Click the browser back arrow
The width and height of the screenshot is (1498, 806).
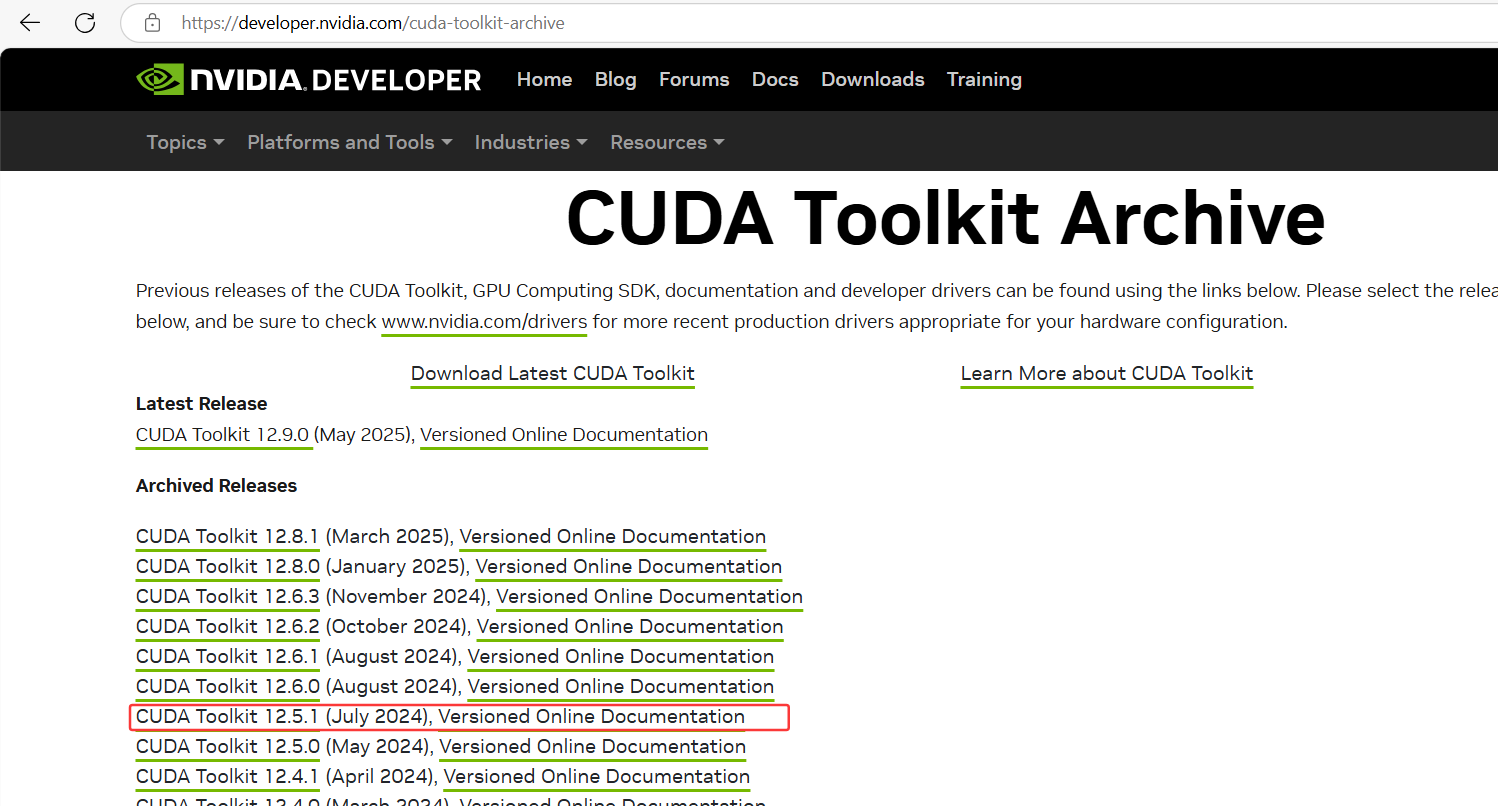pos(29,22)
